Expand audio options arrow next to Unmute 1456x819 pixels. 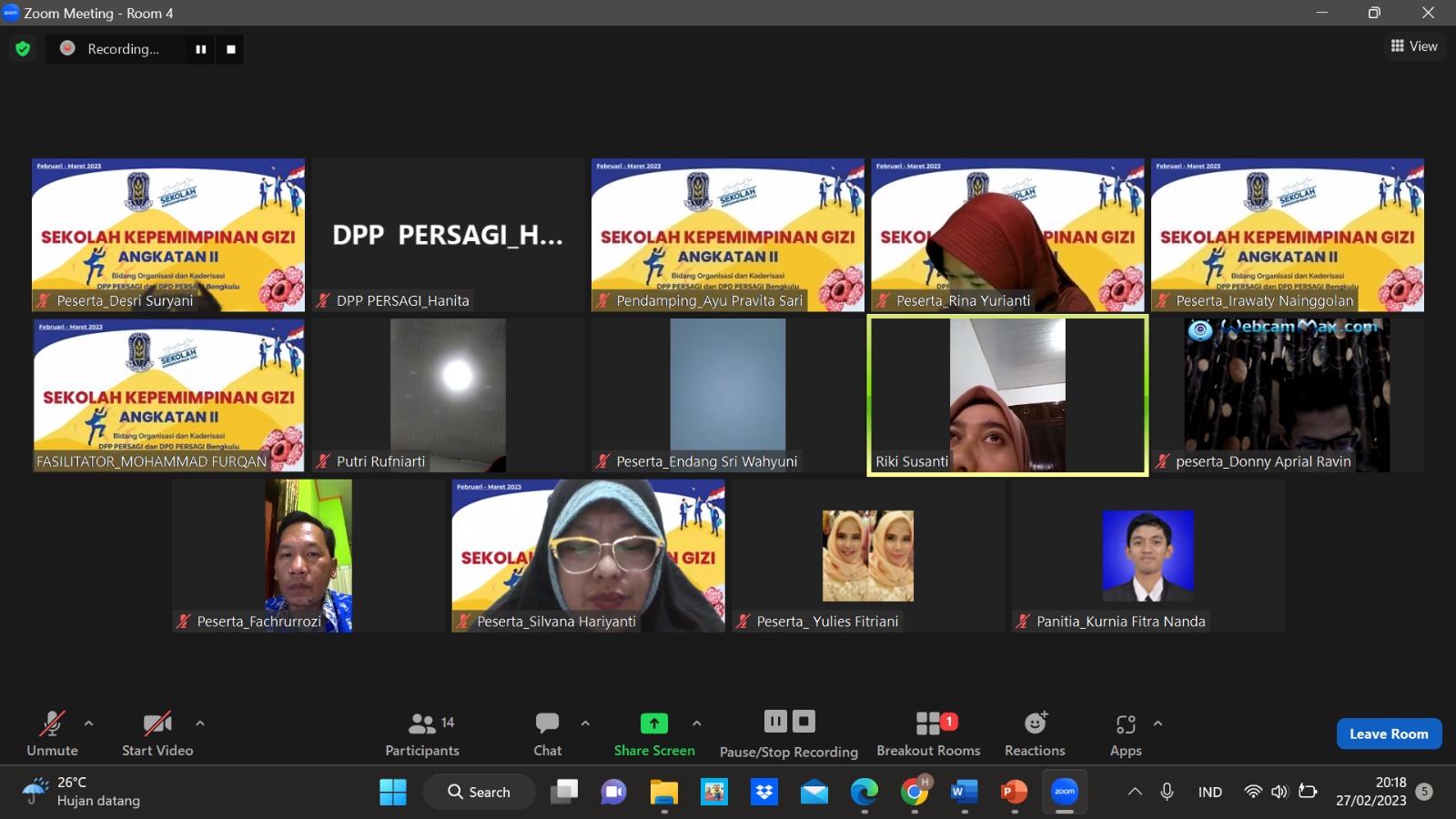[88, 723]
